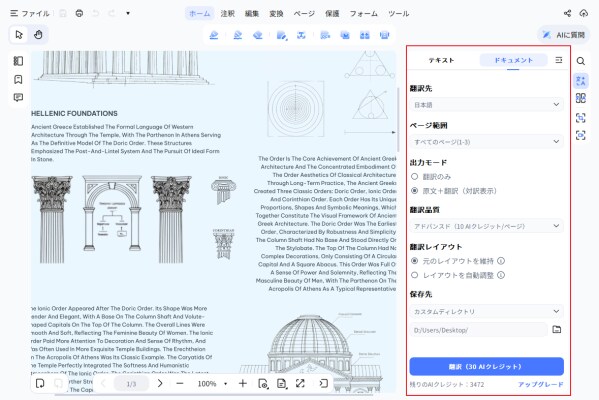Choose レイアウトを自動調整 layout option
This screenshot has width=599, height=400.
point(457,275)
